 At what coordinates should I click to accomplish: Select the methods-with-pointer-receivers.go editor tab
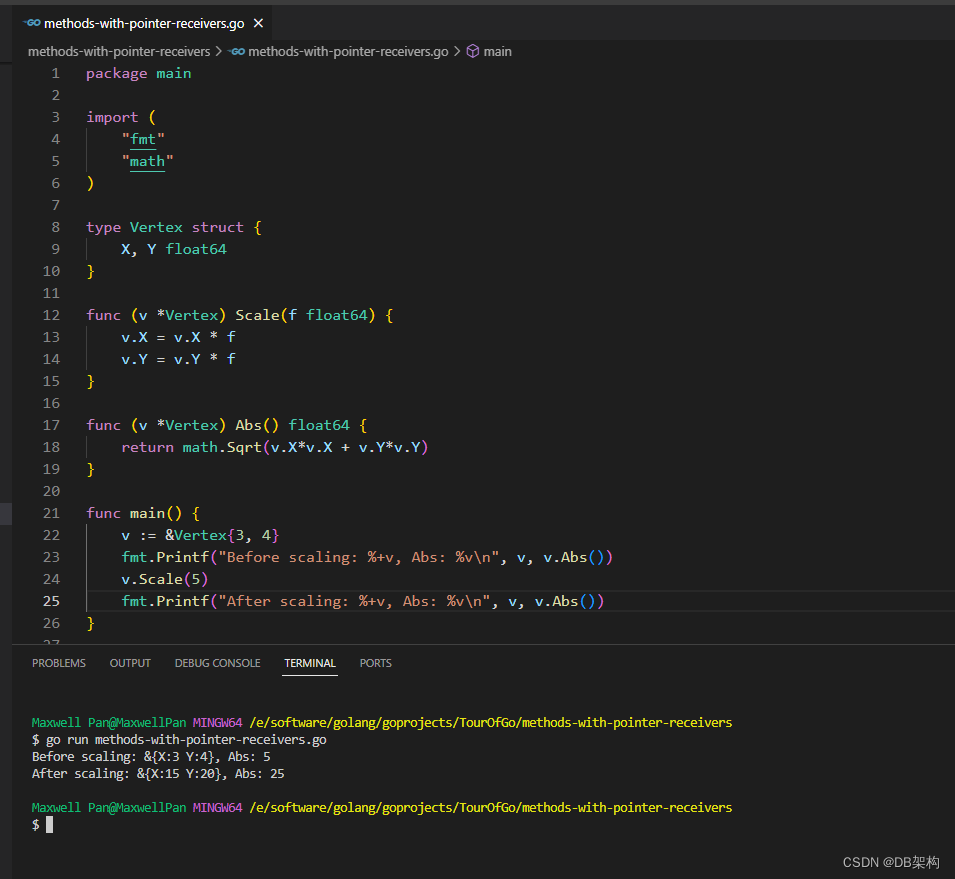[x=143, y=23]
